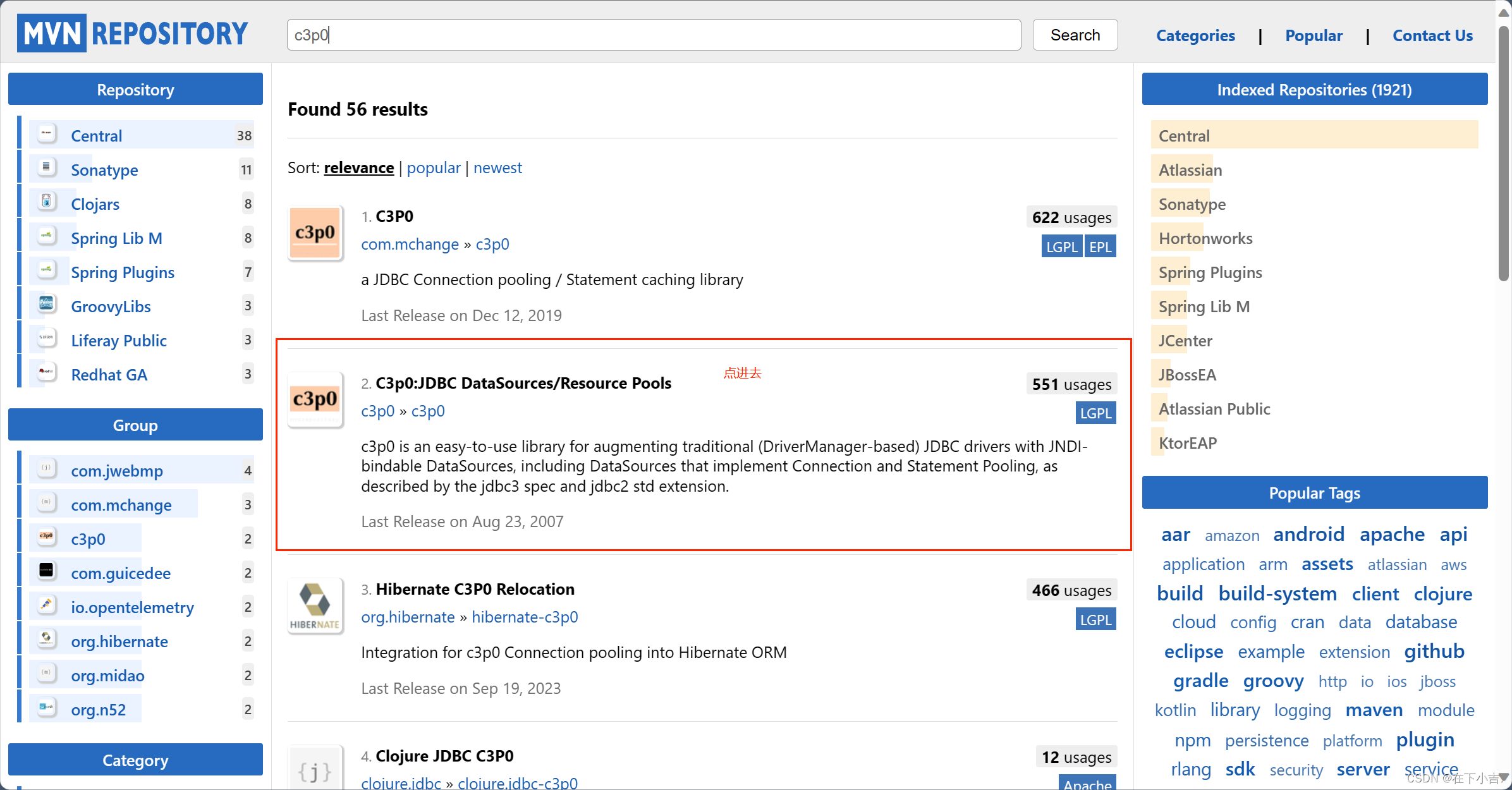Viewport: 1512px width, 790px height.
Task: Click the MVN Repository logo
Action: [x=132, y=33]
